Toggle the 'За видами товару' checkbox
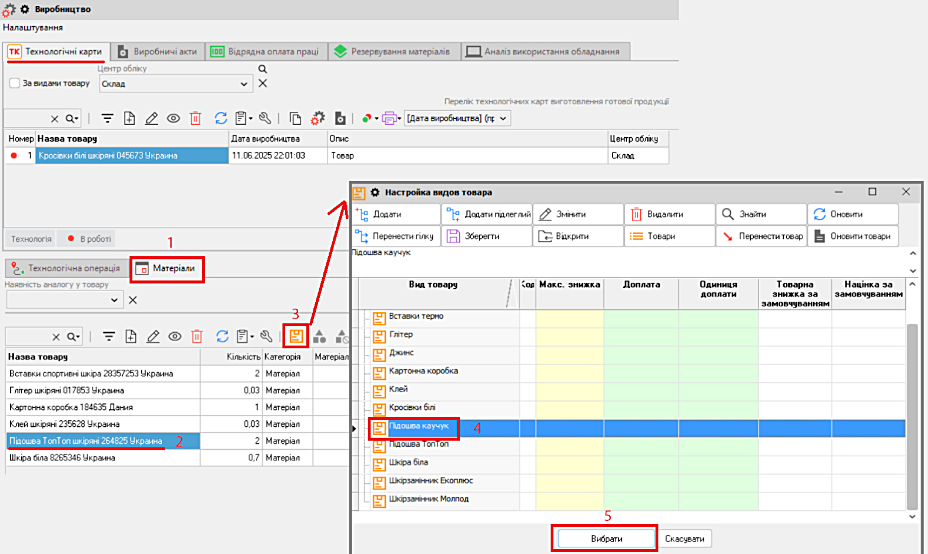Image resolution: width=928 pixels, height=554 pixels. (15, 84)
